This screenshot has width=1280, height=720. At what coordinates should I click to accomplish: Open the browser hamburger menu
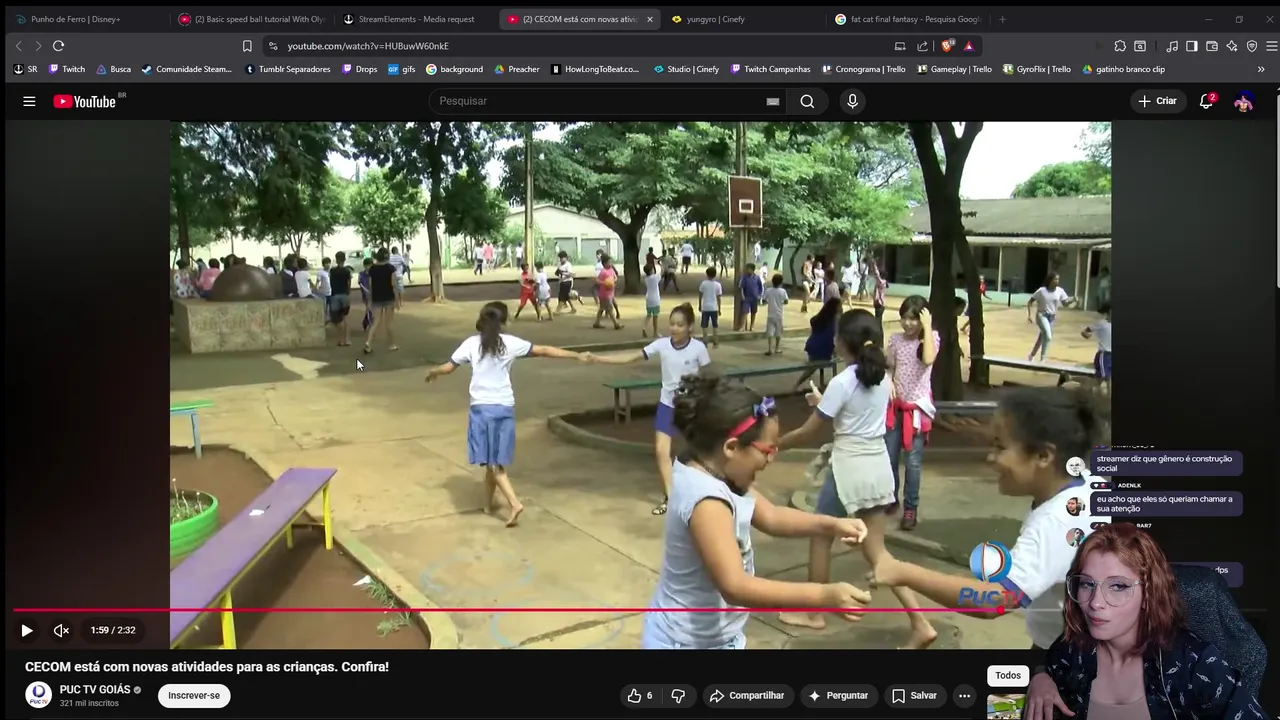[1271, 46]
